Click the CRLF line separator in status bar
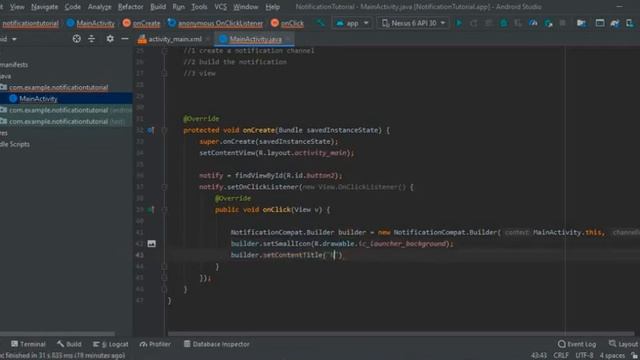The image size is (640, 360). pos(561,356)
